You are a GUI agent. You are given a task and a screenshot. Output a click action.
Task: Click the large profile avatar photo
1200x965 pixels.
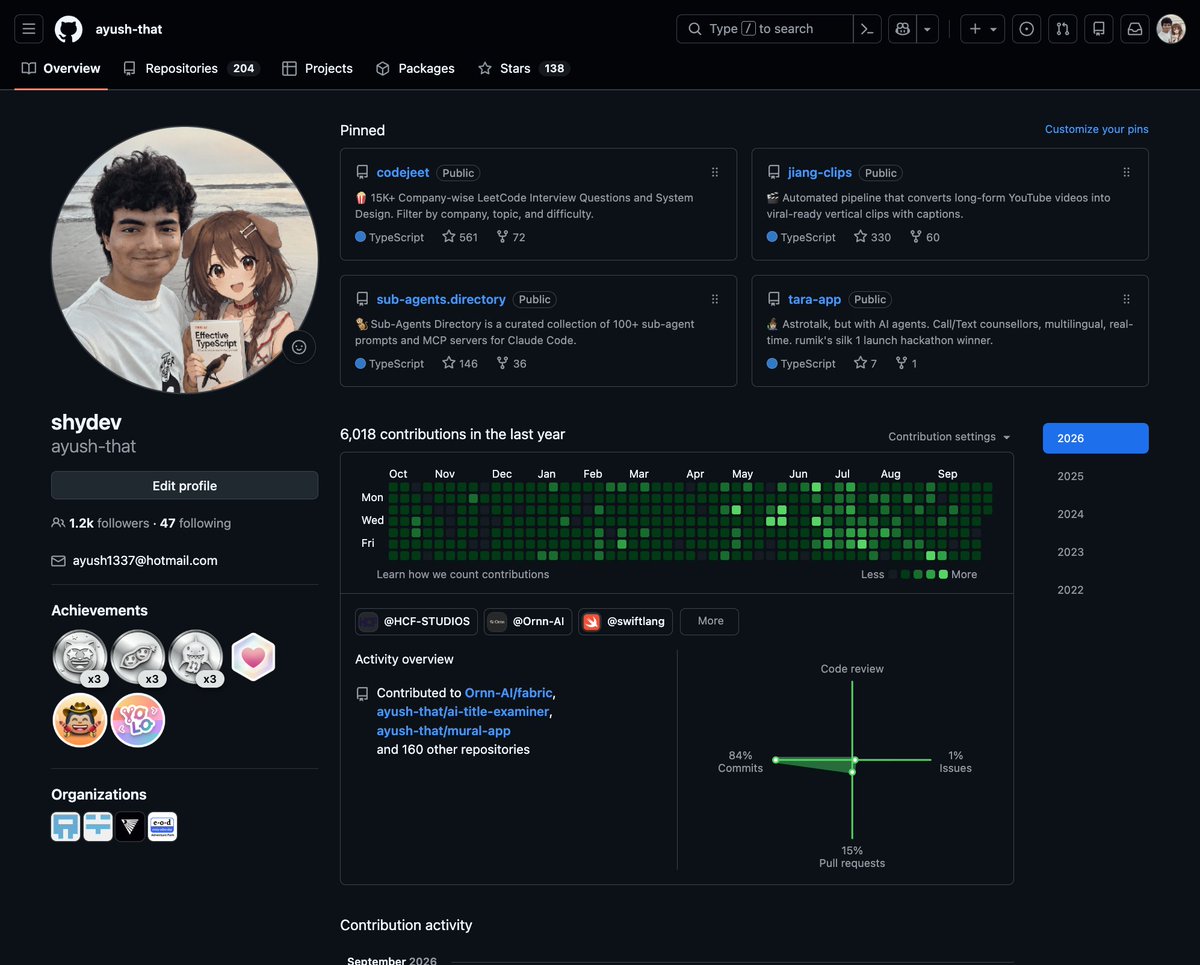coord(185,259)
